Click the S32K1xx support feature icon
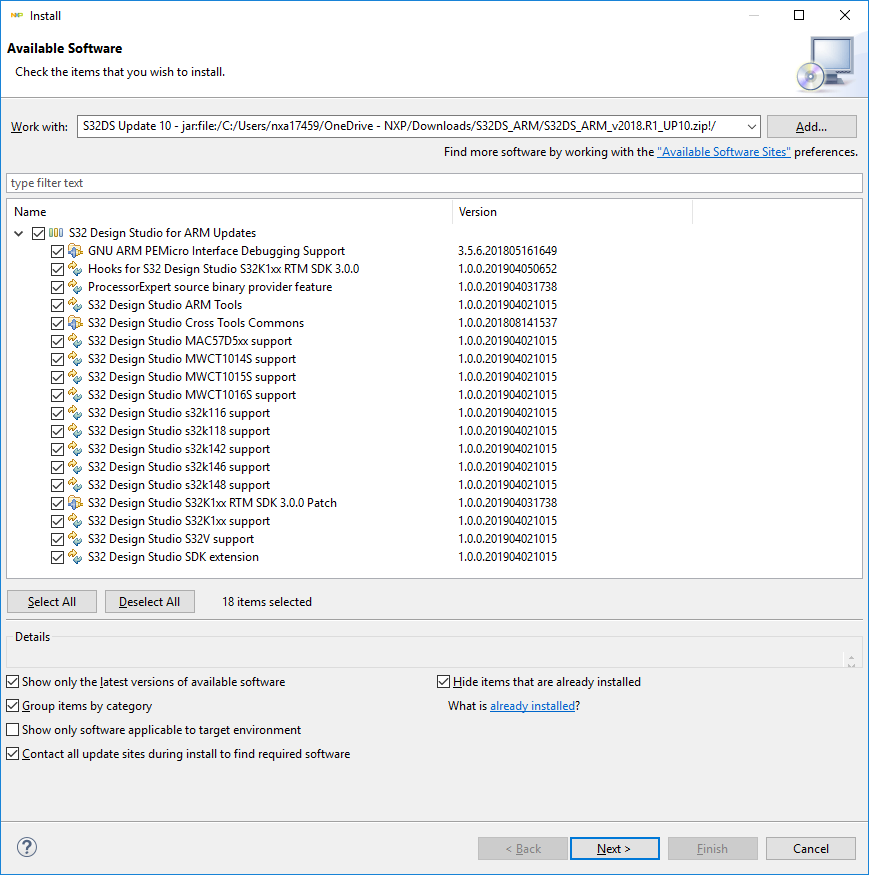The width and height of the screenshot is (869, 875). pyautogui.click(x=75, y=521)
